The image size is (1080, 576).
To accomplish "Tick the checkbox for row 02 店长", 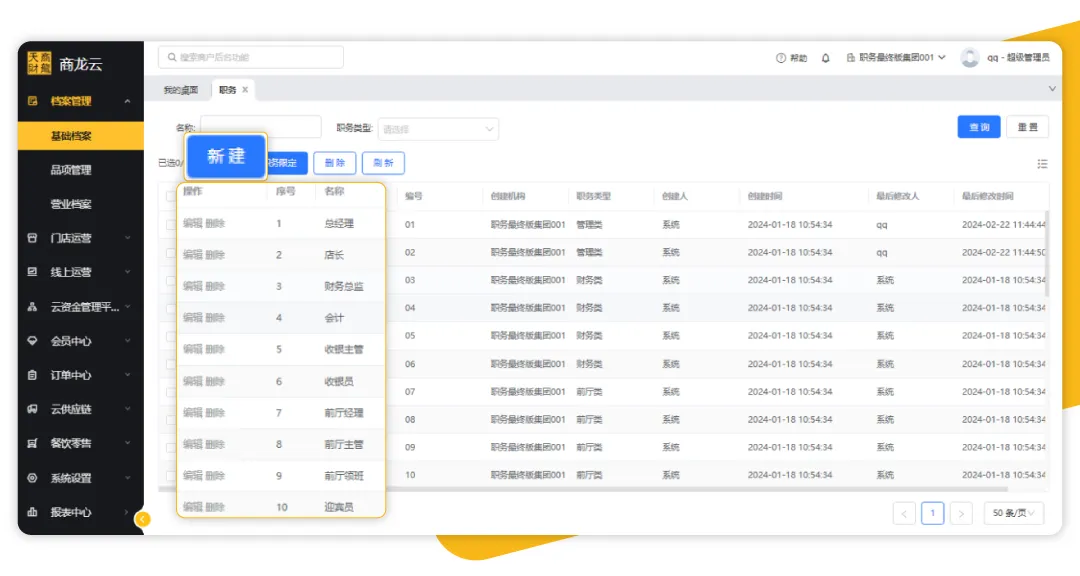I will [x=170, y=253].
